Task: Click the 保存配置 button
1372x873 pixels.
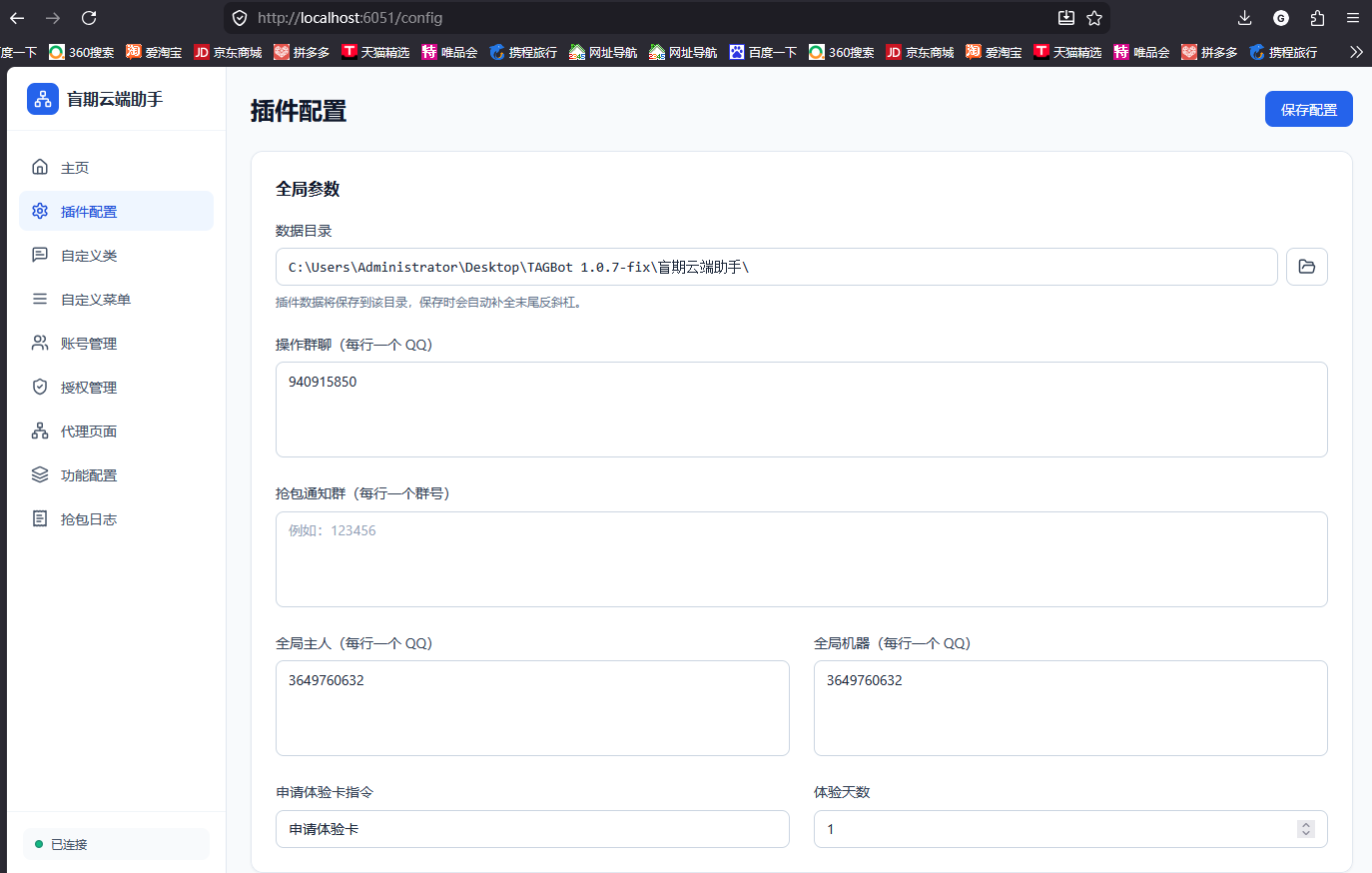Action: (1309, 109)
